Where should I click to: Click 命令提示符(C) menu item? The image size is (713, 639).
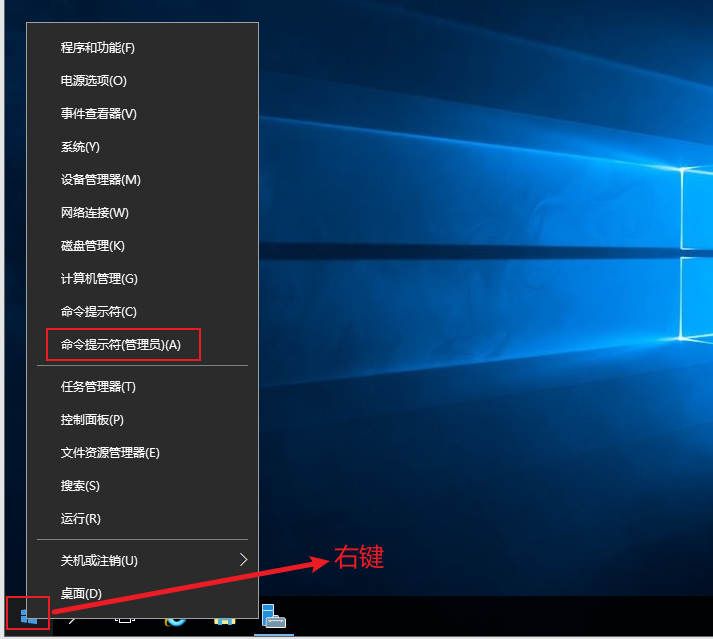point(142,312)
